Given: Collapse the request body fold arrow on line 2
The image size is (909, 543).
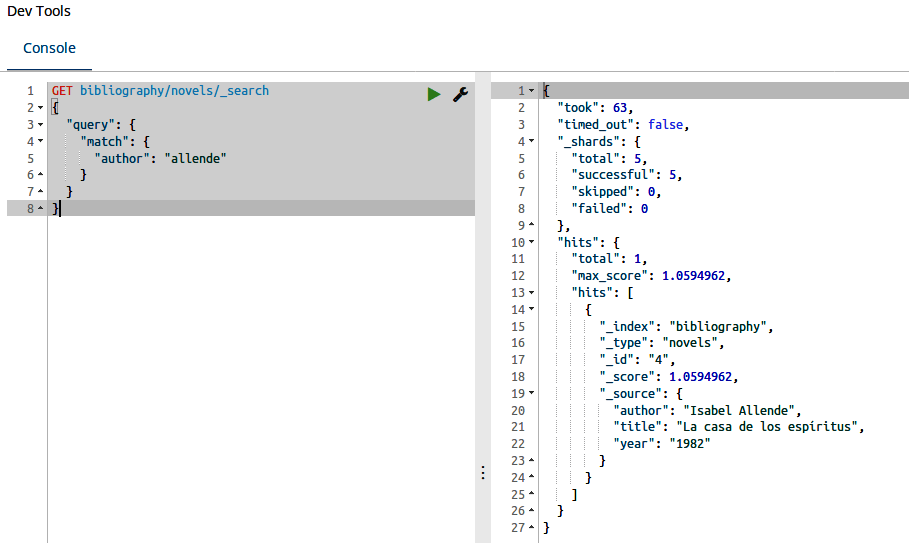Looking at the screenshot, I should click(40, 108).
